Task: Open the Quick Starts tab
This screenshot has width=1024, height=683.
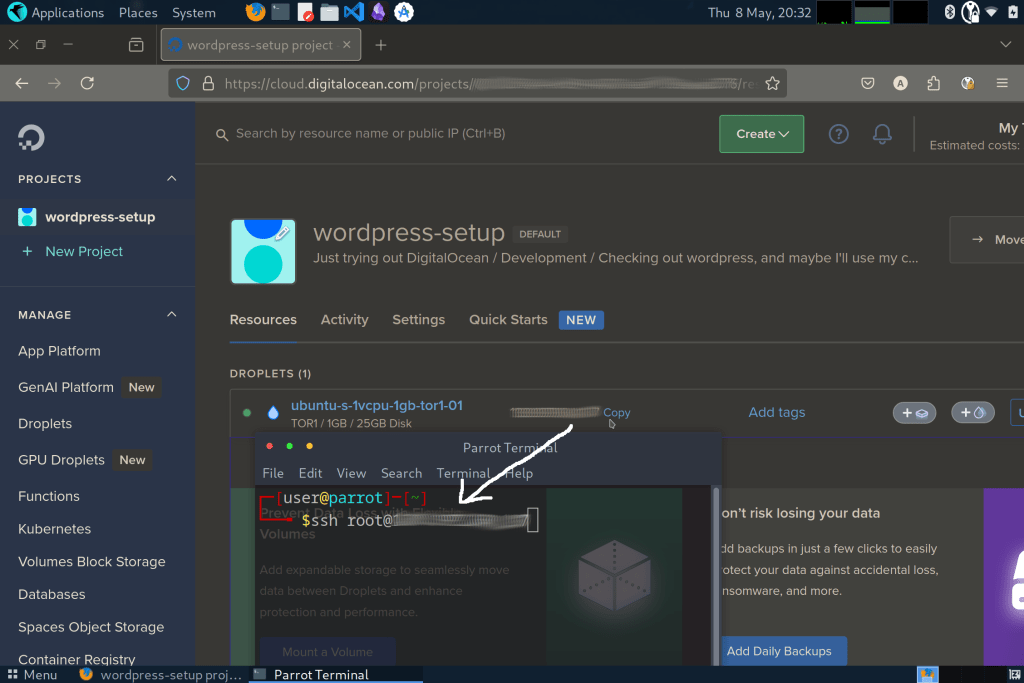Action: point(508,319)
